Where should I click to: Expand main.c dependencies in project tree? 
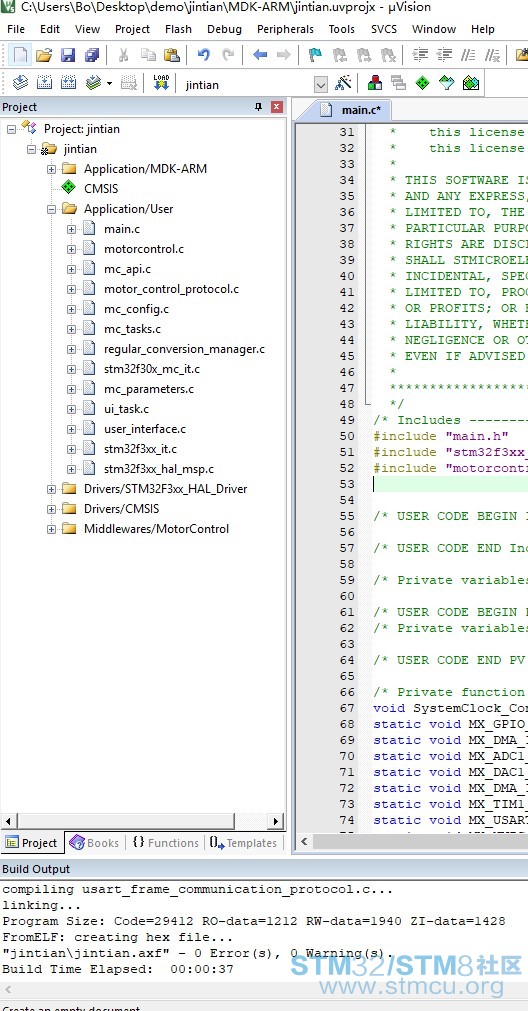click(x=71, y=229)
